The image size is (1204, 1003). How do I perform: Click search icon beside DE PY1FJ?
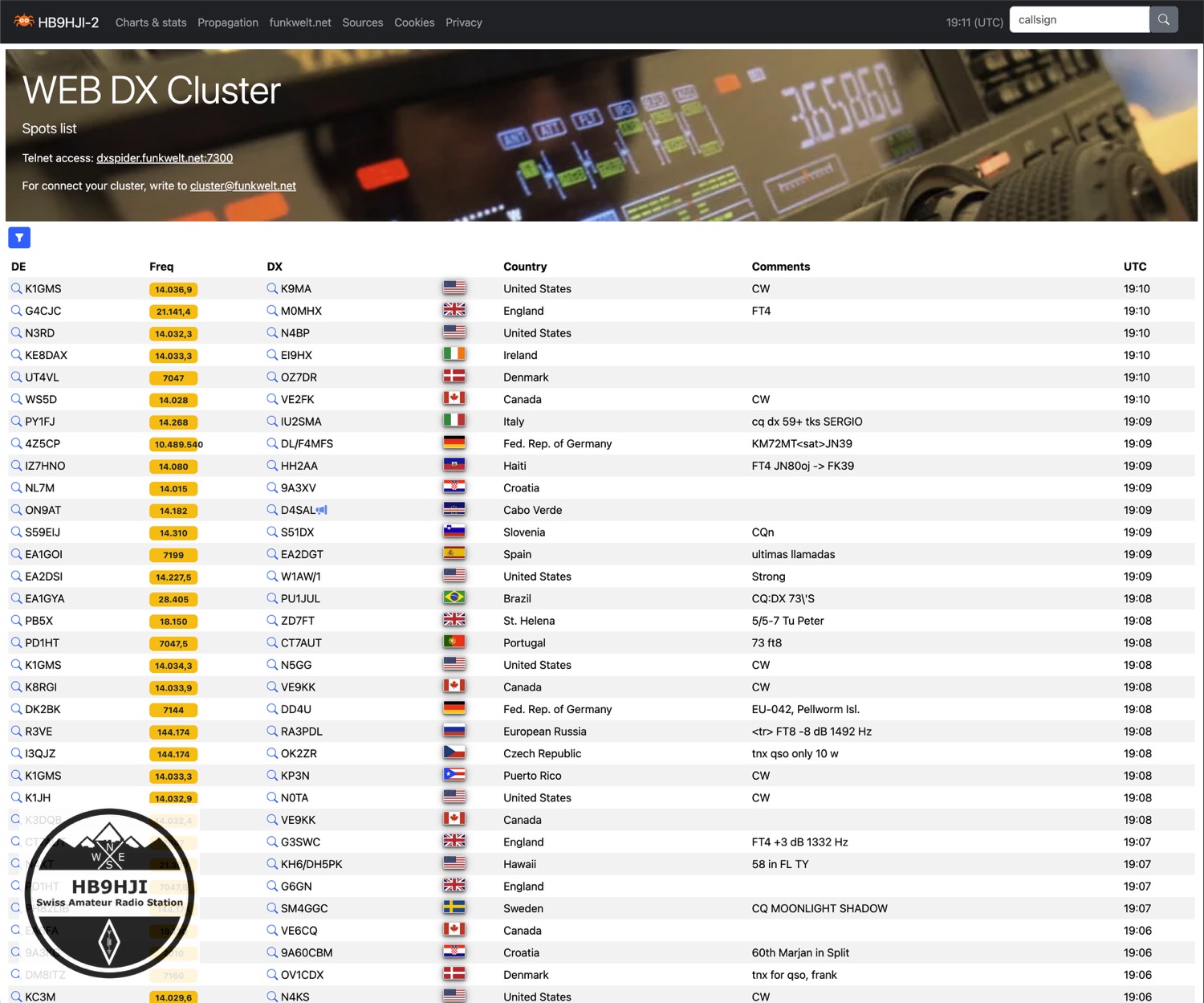pyautogui.click(x=16, y=422)
